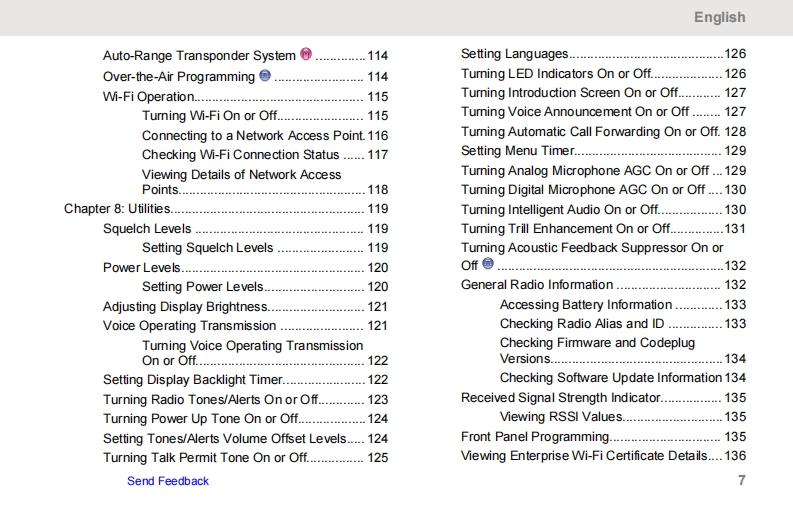Click the pink icon beside Auto-Range Transponder System

(x=306, y=55)
